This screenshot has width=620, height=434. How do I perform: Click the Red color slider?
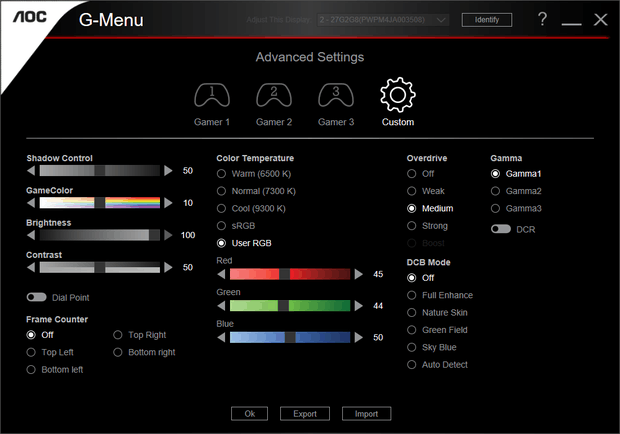coord(290,274)
